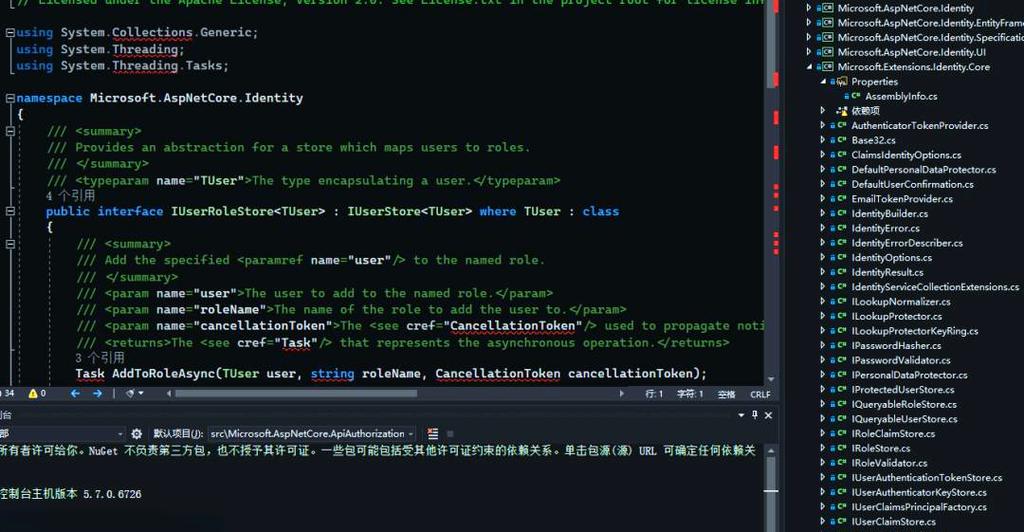Select ILookupProtector.cs file
Viewport: 1024px width, 532px height.
pyautogui.click(x=897, y=316)
